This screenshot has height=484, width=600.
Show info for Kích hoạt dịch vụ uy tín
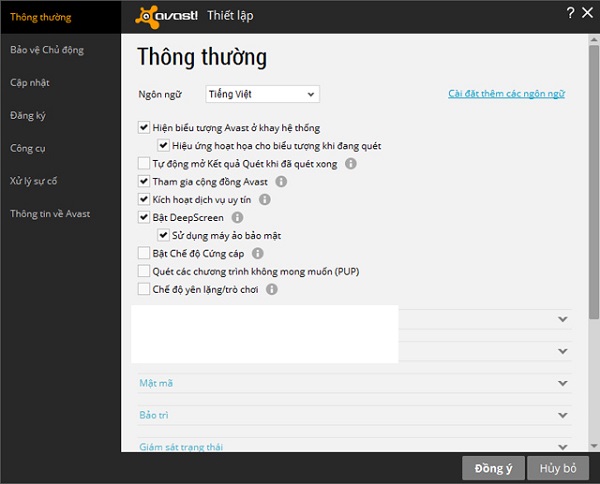click(264, 200)
